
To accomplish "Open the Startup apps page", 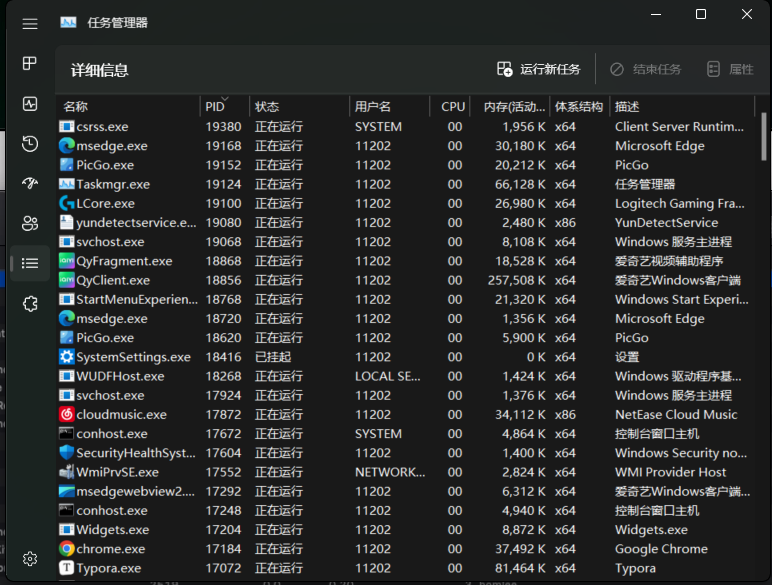I will (x=30, y=183).
